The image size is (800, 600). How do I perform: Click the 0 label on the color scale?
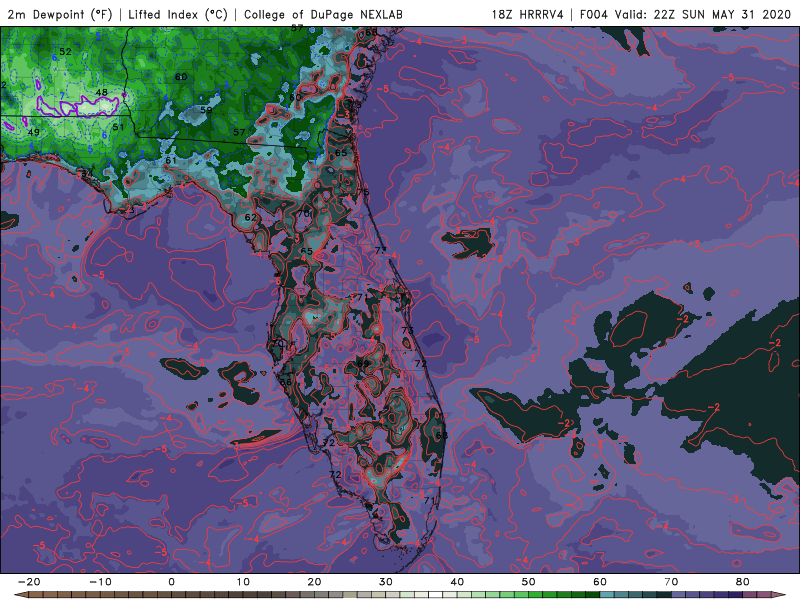click(x=171, y=582)
